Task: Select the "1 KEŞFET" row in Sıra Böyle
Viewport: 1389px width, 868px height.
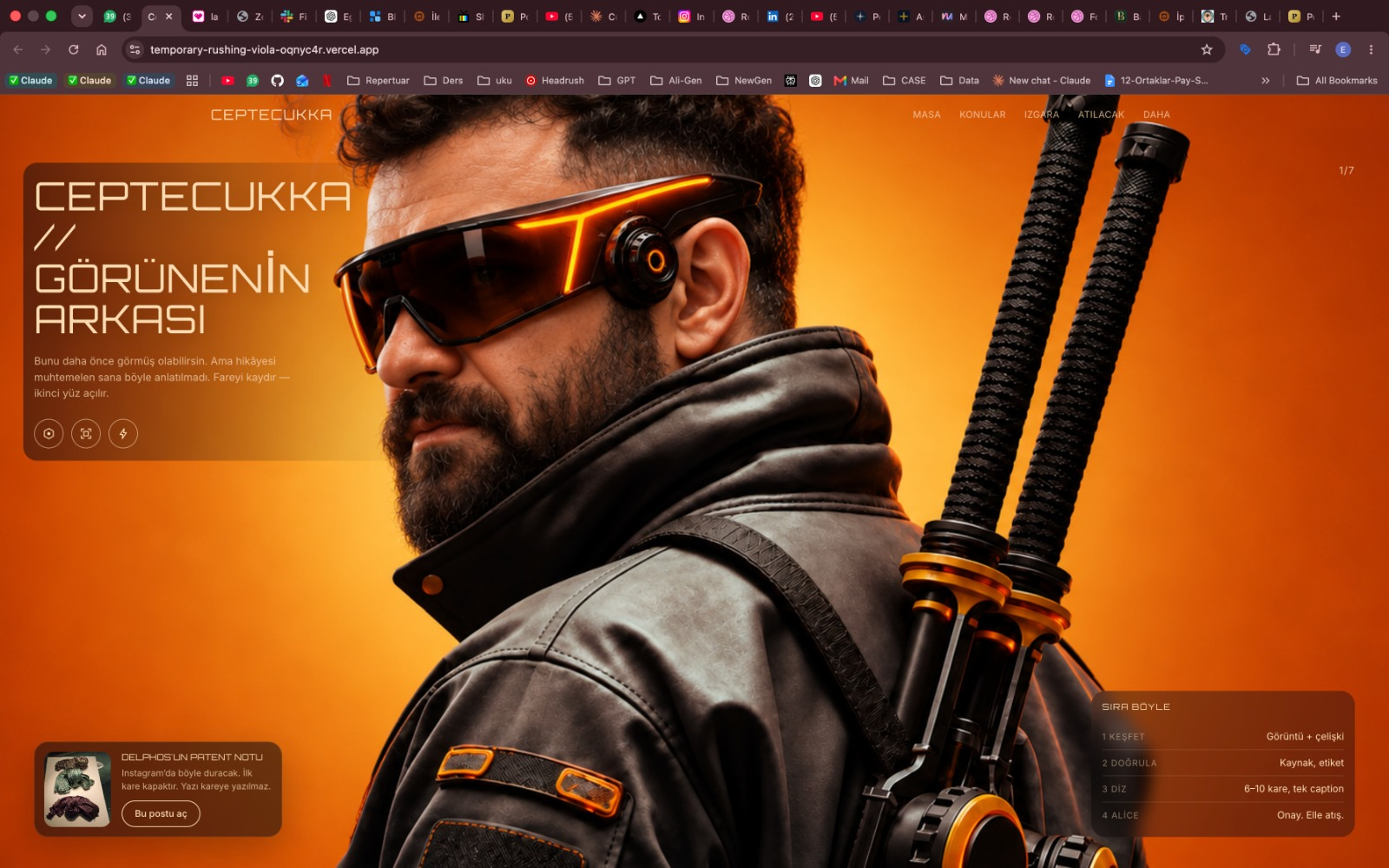Action: point(1222,736)
